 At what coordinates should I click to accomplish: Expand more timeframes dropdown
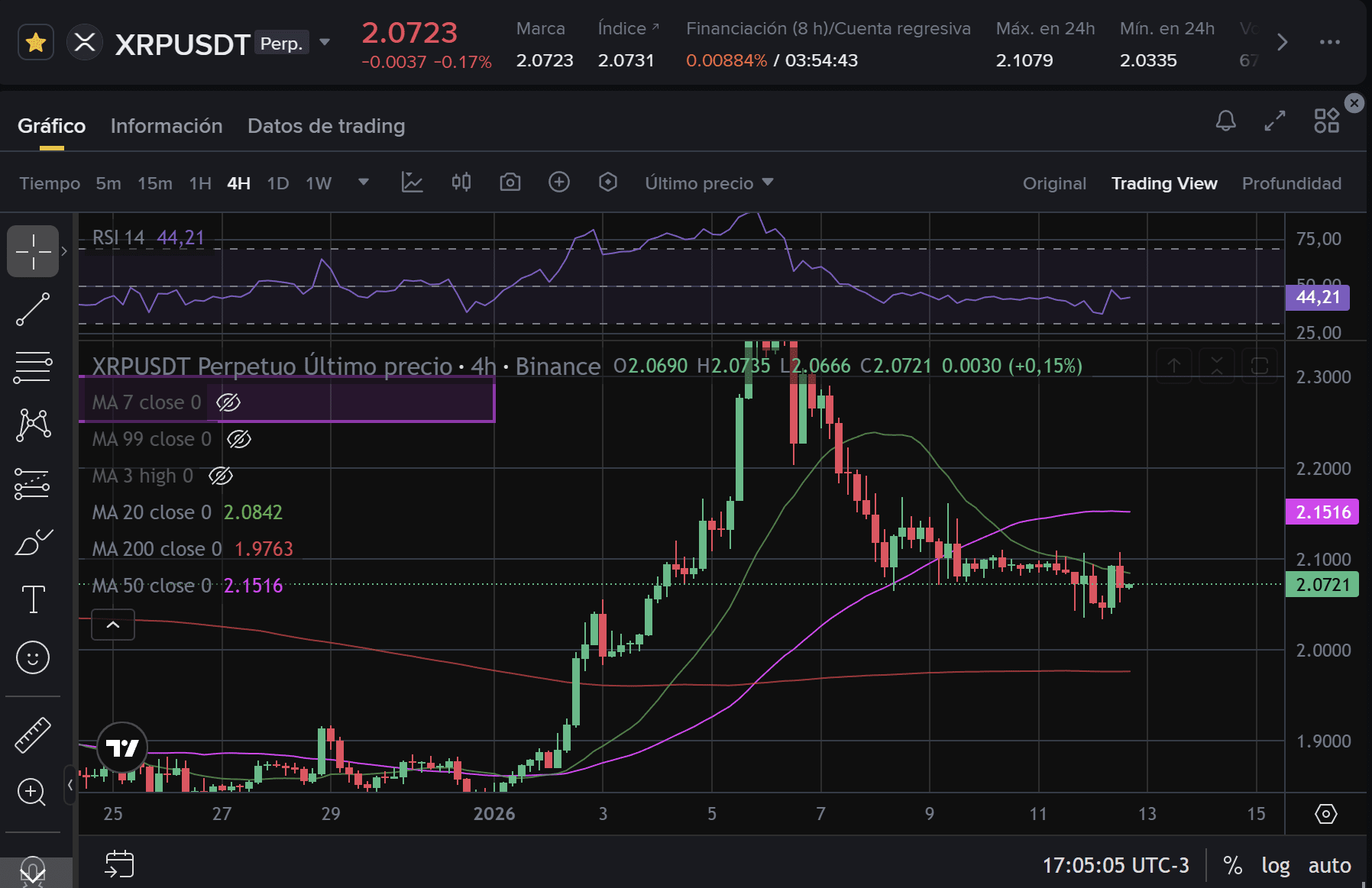(x=364, y=182)
